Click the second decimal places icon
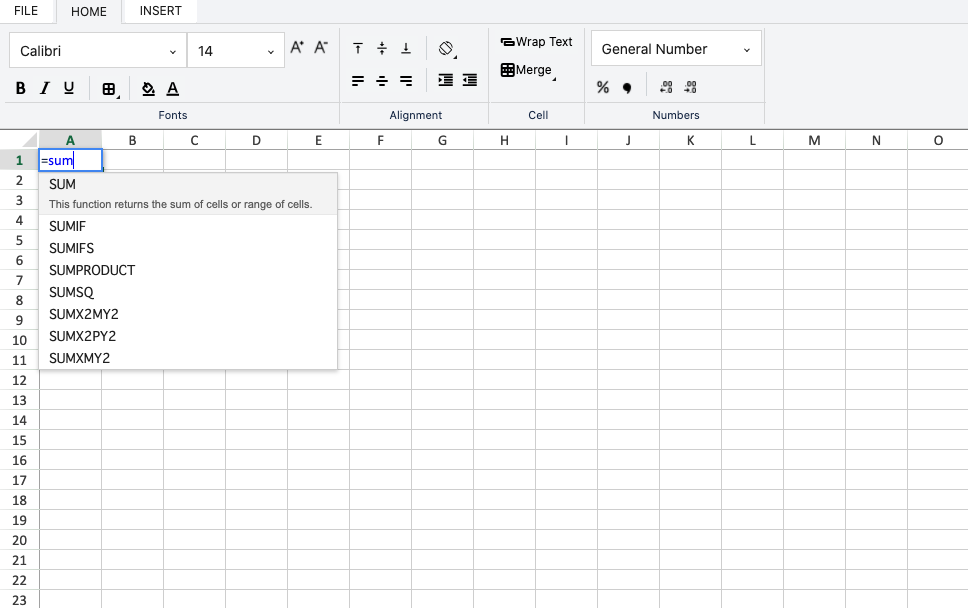Viewport: 968px width, 608px height. click(x=690, y=87)
